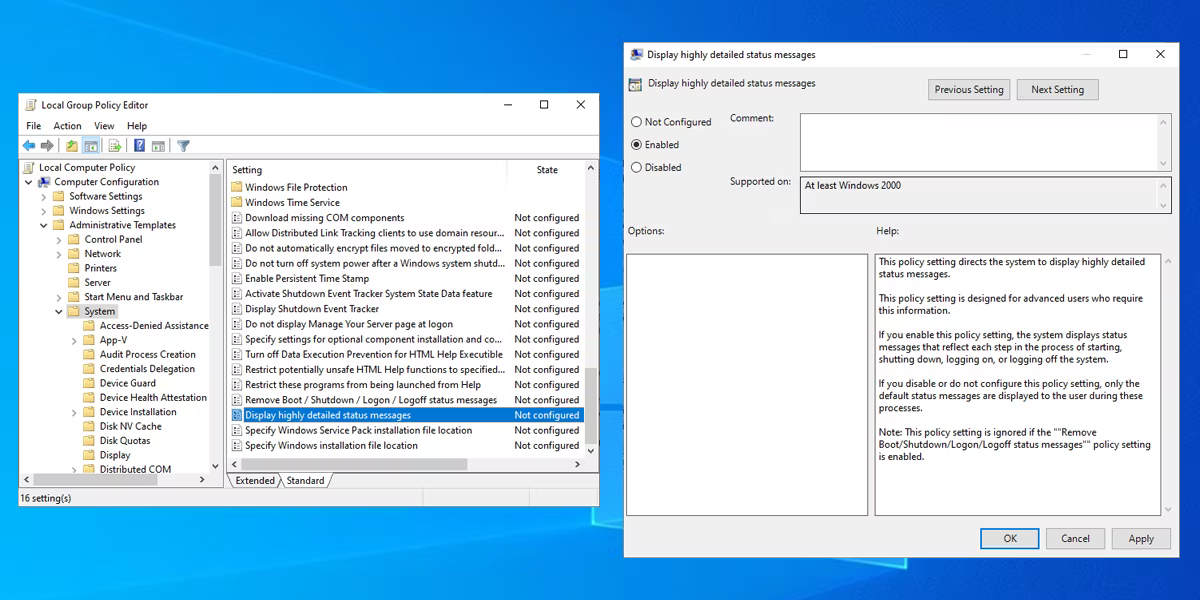Go up one level with the folder-arrow toolbar icon
Image resolution: width=1200 pixels, height=600 pixels.
72,146
